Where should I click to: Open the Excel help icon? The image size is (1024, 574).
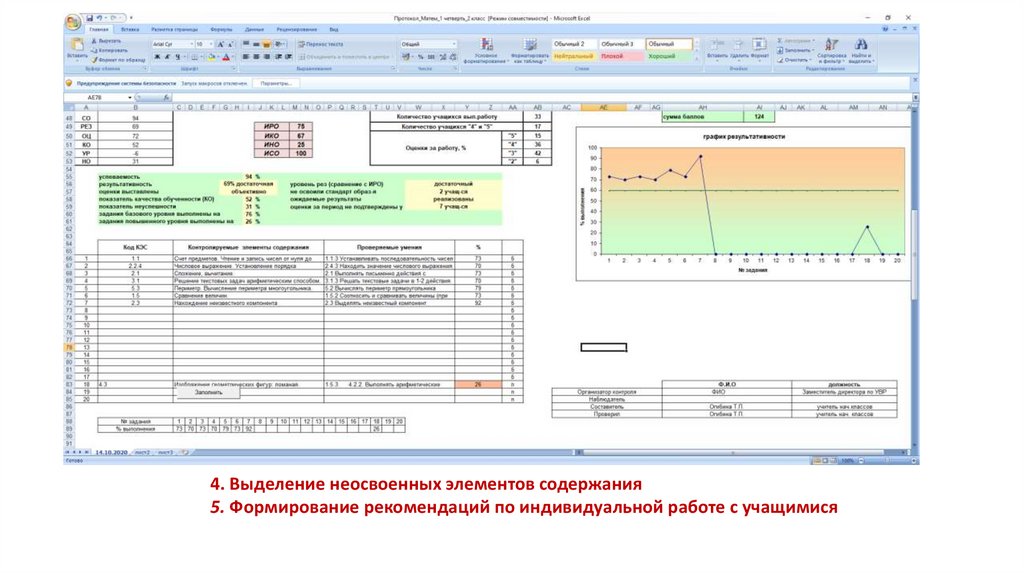(886, 29)
